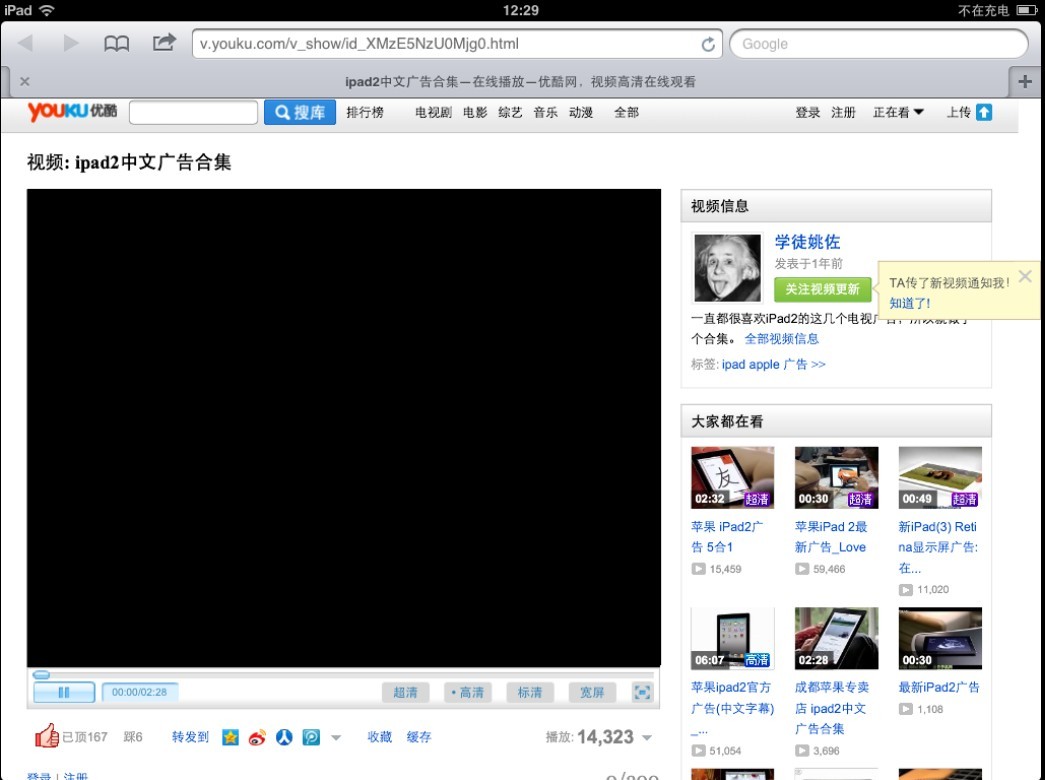Screen dimensions: 1045x780
Task: Tap the Safari share icon
Action: 164,43
